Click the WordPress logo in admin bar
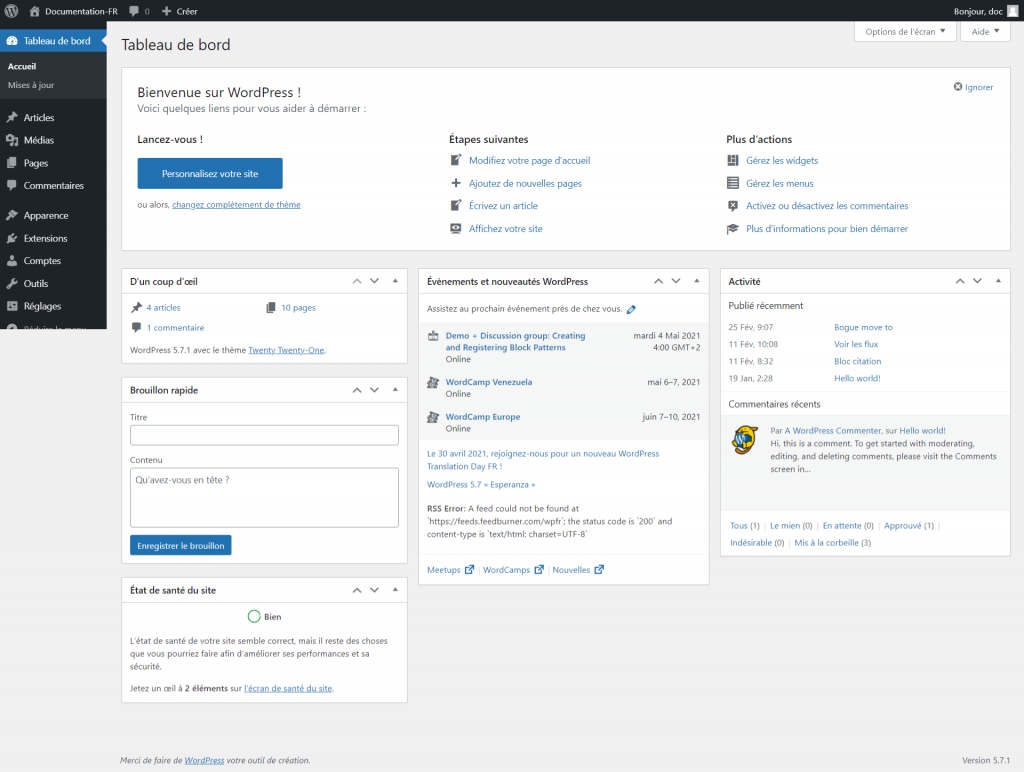 12,11
